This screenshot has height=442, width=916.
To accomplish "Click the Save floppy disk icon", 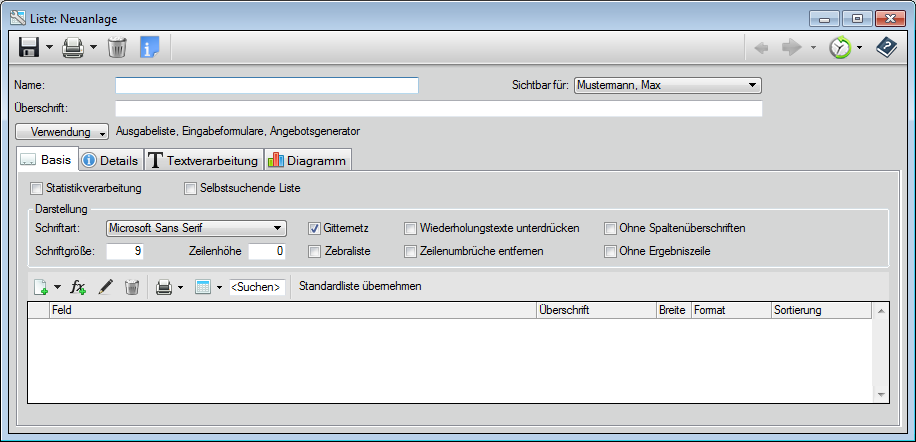I will coord(28,47).
